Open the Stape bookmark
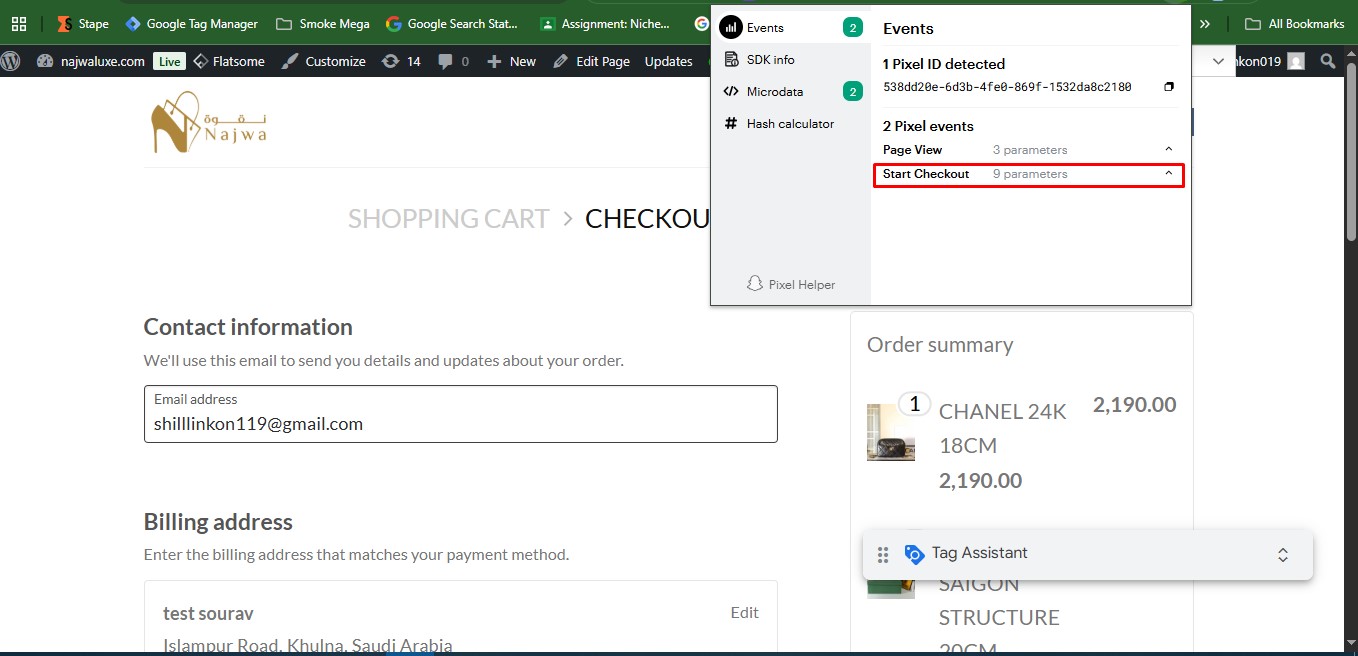This screenshot has width=1358, height=656. [x=83, y=23]
